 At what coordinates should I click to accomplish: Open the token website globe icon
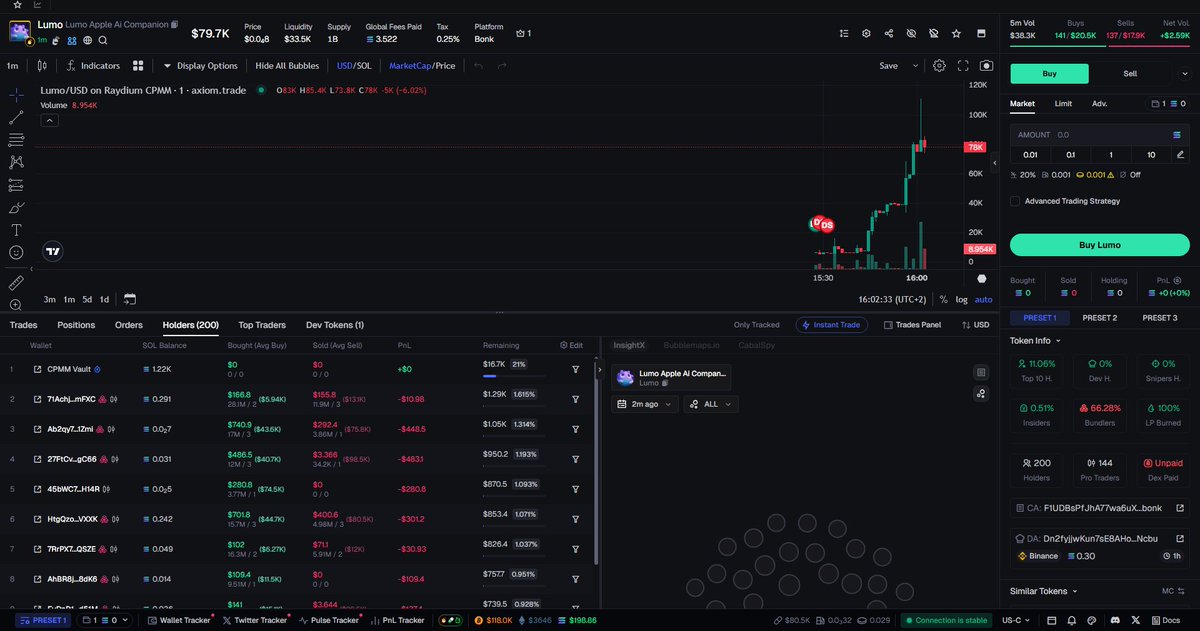pos(88,40)
